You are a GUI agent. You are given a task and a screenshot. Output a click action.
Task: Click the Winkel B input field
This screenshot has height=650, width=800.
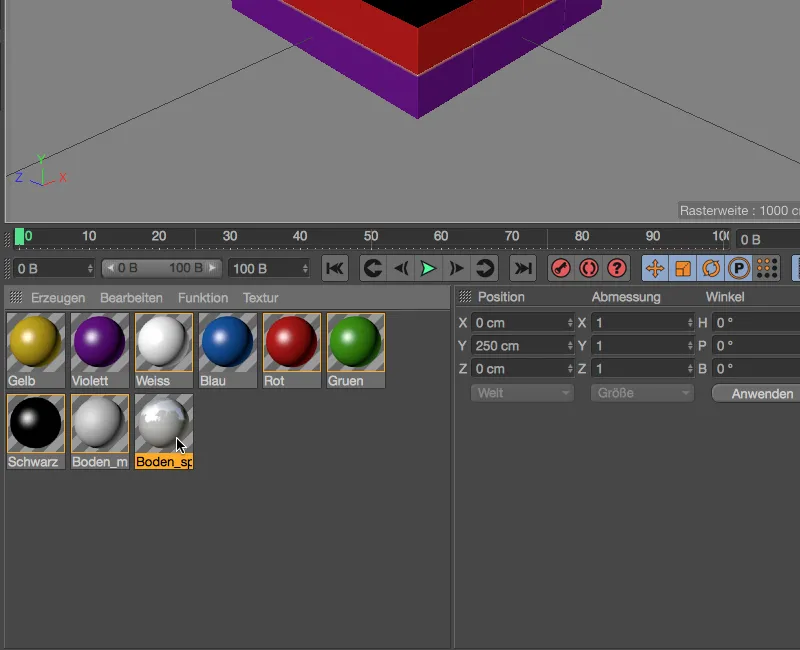(756, 369)
